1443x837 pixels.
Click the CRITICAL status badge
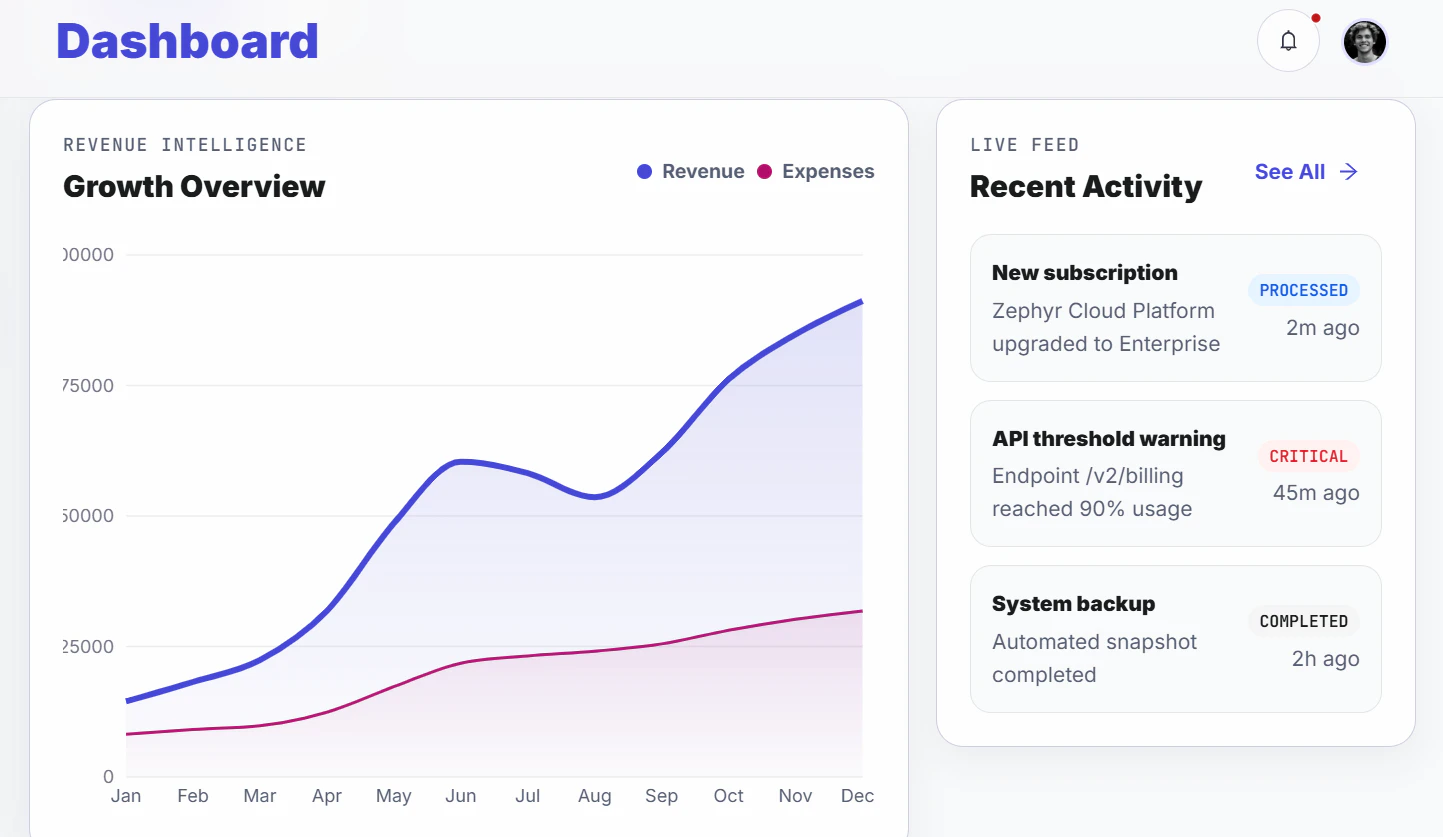(1309, 456)
